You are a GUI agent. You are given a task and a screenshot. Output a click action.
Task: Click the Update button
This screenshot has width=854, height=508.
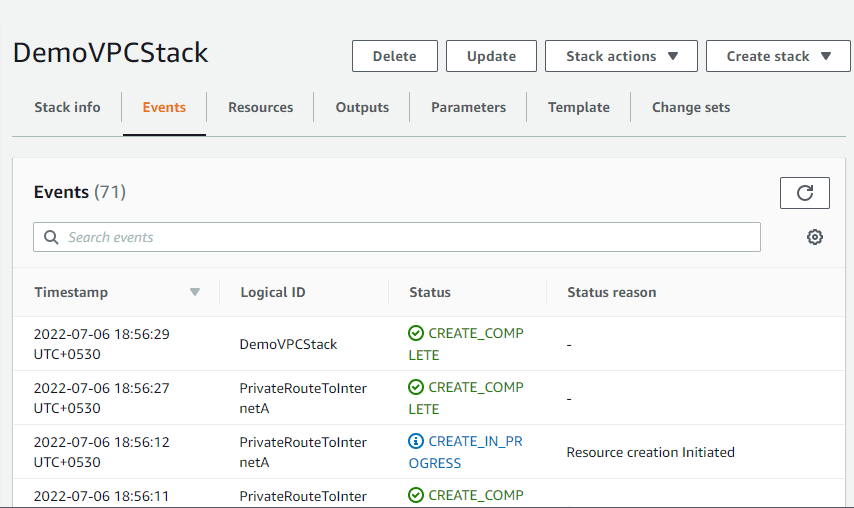pyautogui.click(x=491, y=56)
